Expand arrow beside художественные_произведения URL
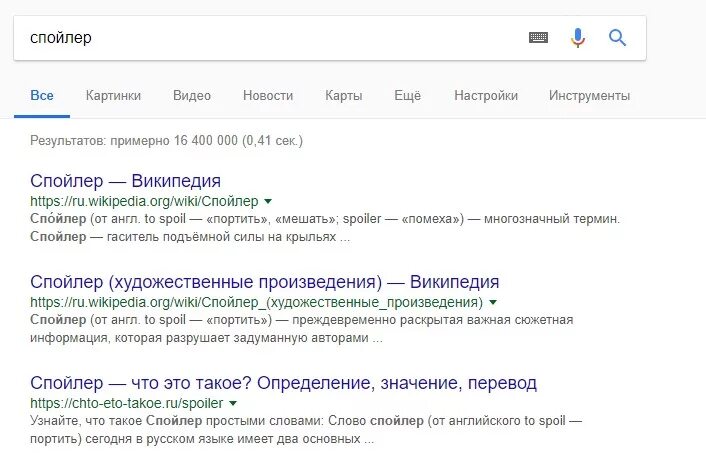Image resolution: width=706 pixels, height=469 pixels. [x=493, y=302]
